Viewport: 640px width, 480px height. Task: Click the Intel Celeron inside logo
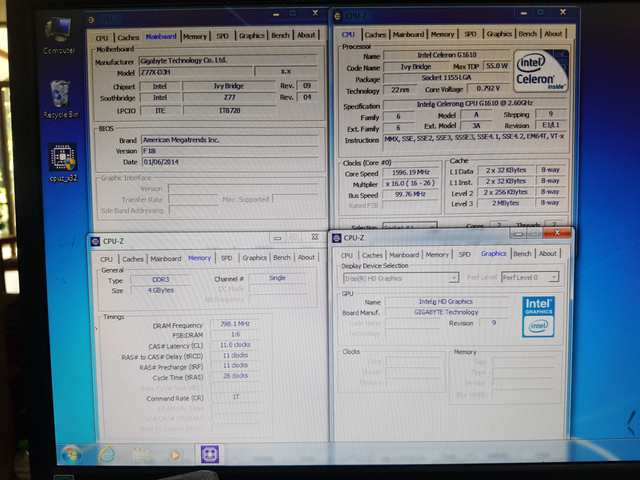(x=540, y=71)
